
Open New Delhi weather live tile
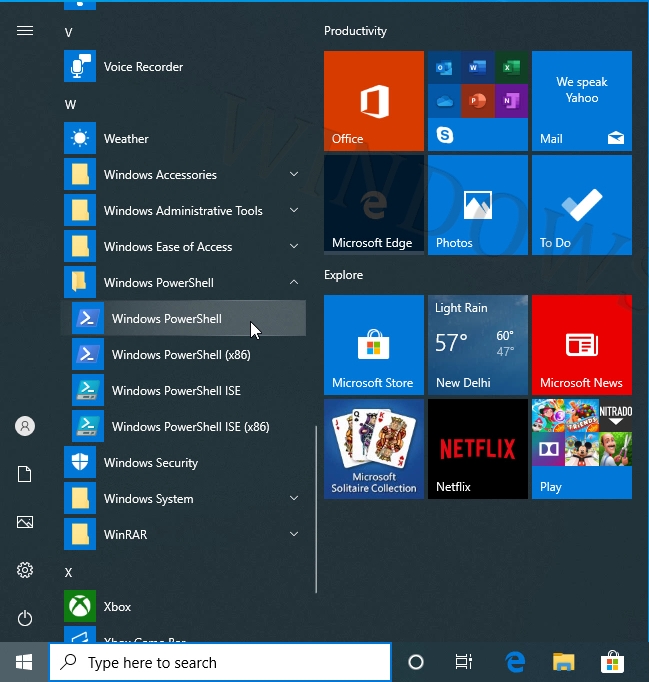click(478, 345)
